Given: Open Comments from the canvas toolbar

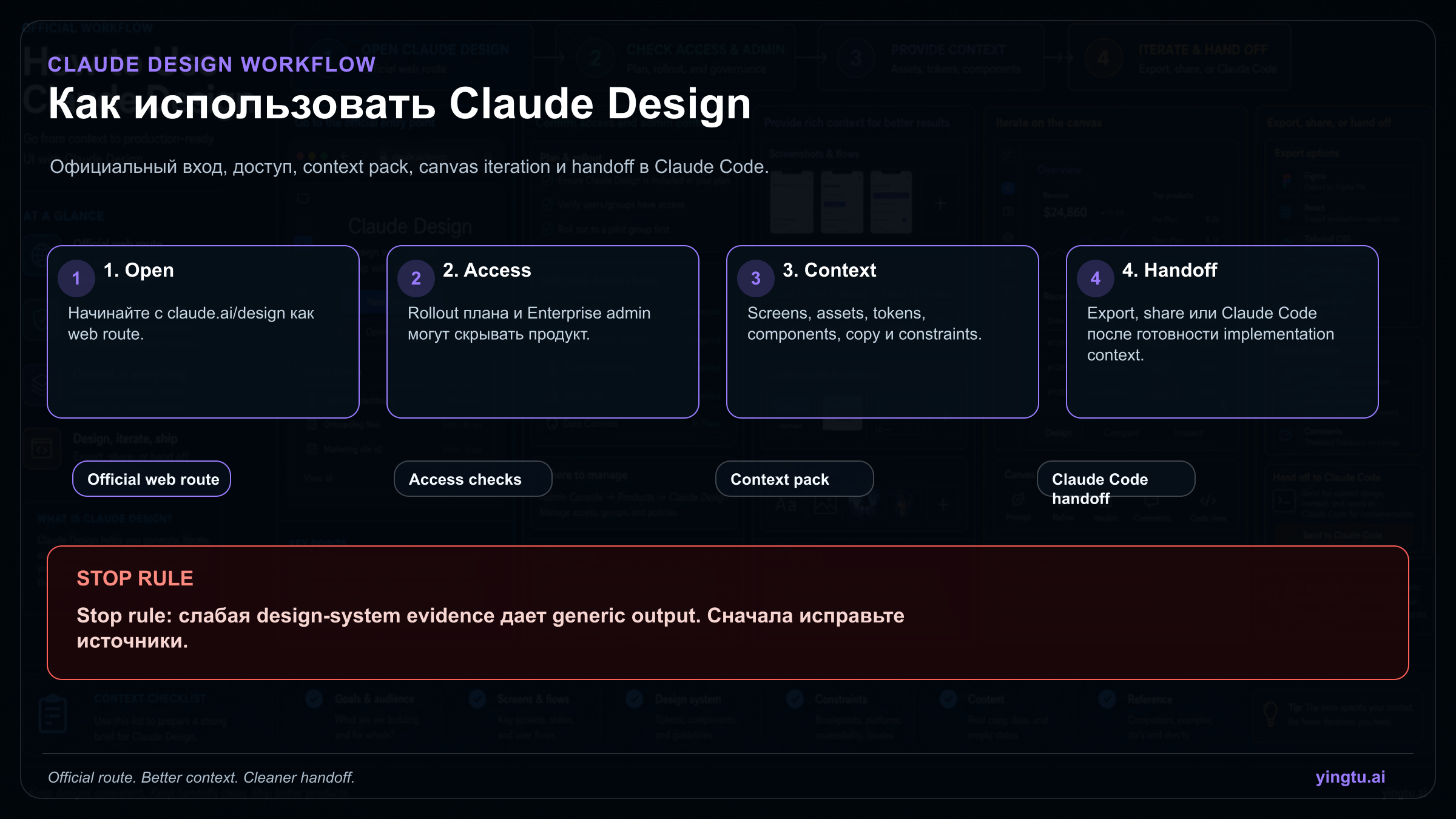Looking at the screenshot, I should tap(1151, 501).
